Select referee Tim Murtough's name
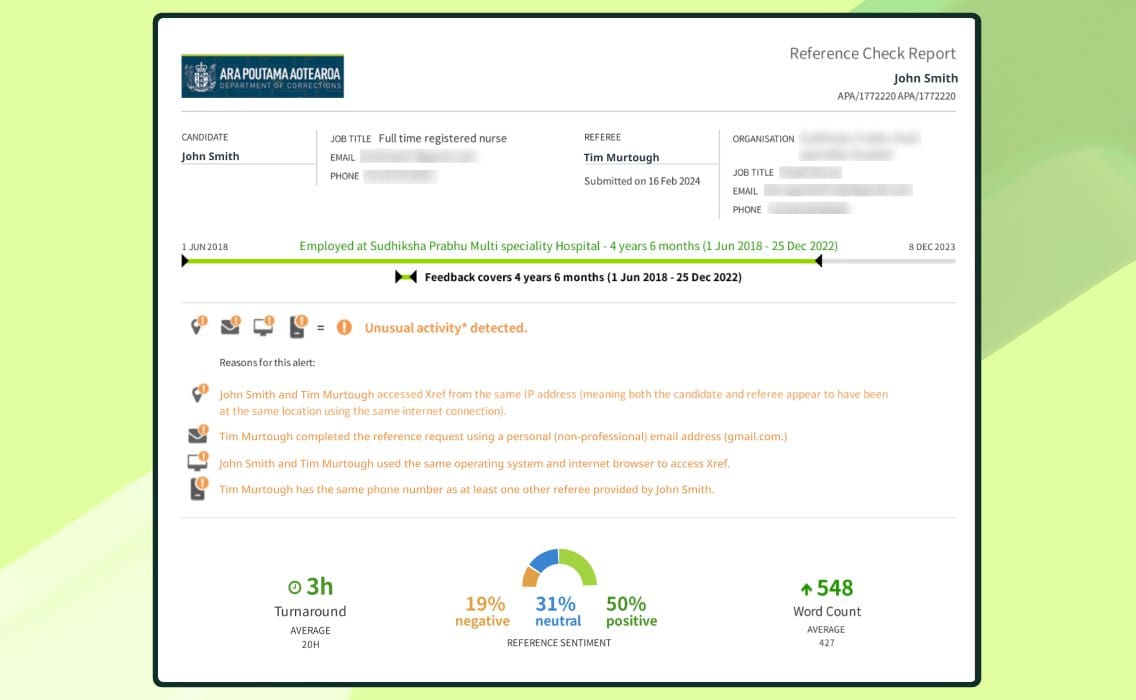Viewport: 1136px width, 700px height. pyautogui.click(x=621, y=157)
